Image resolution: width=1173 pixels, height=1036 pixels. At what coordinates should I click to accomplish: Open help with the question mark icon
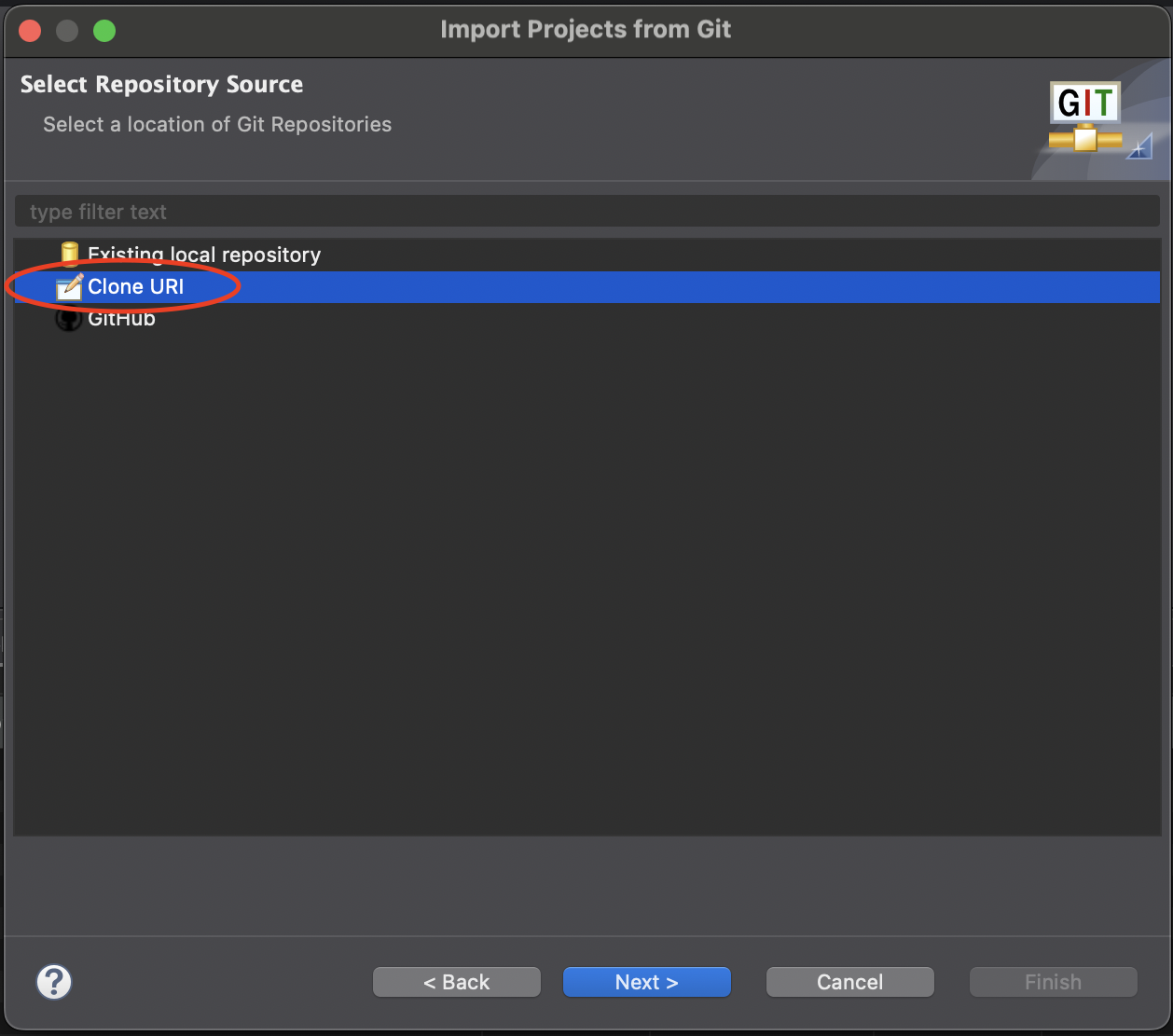[x=54, y=982]
